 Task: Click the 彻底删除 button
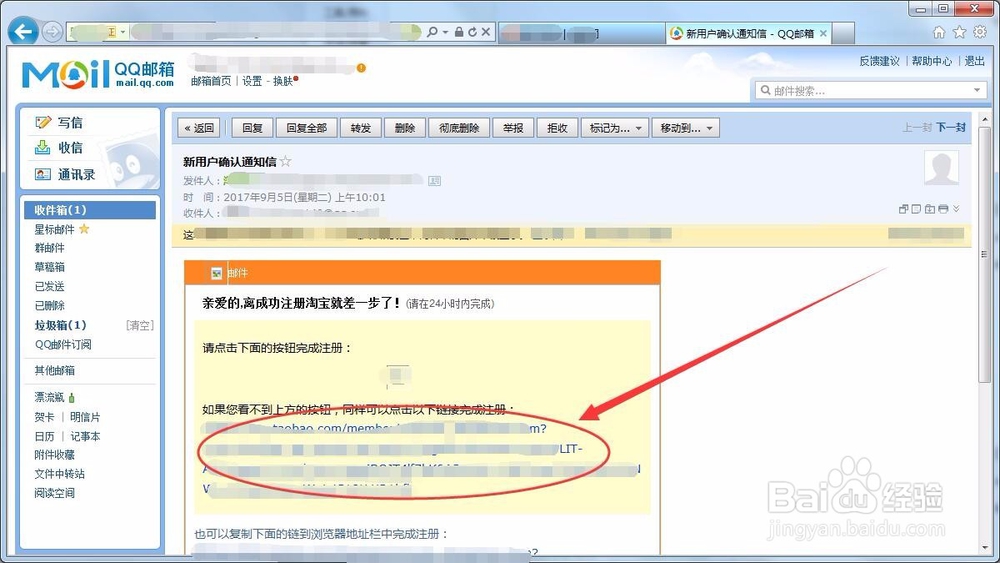pyautogui.click(x=459, y=128)
